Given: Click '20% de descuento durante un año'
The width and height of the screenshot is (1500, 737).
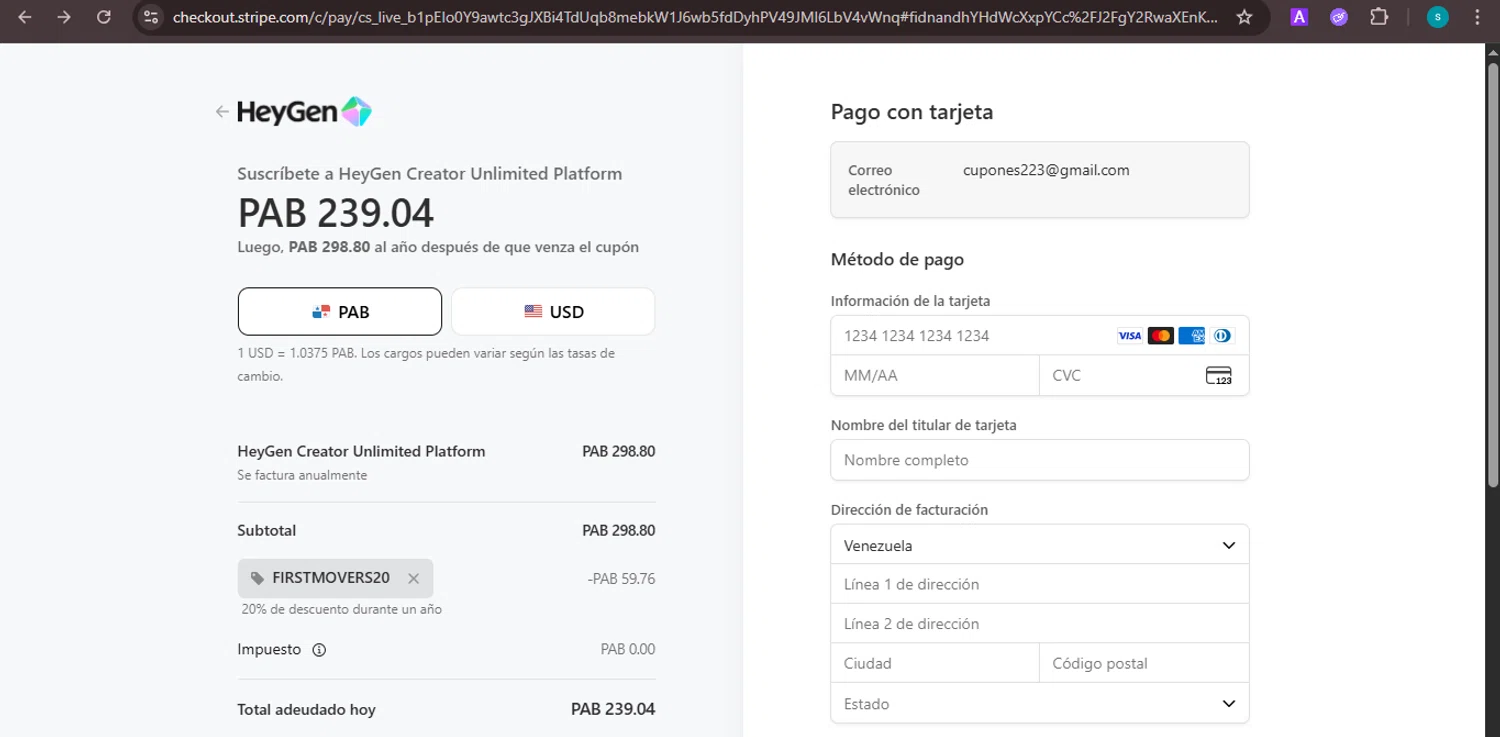Looking at the screenshot, I should pyautogui.click(x=341, y=609).
